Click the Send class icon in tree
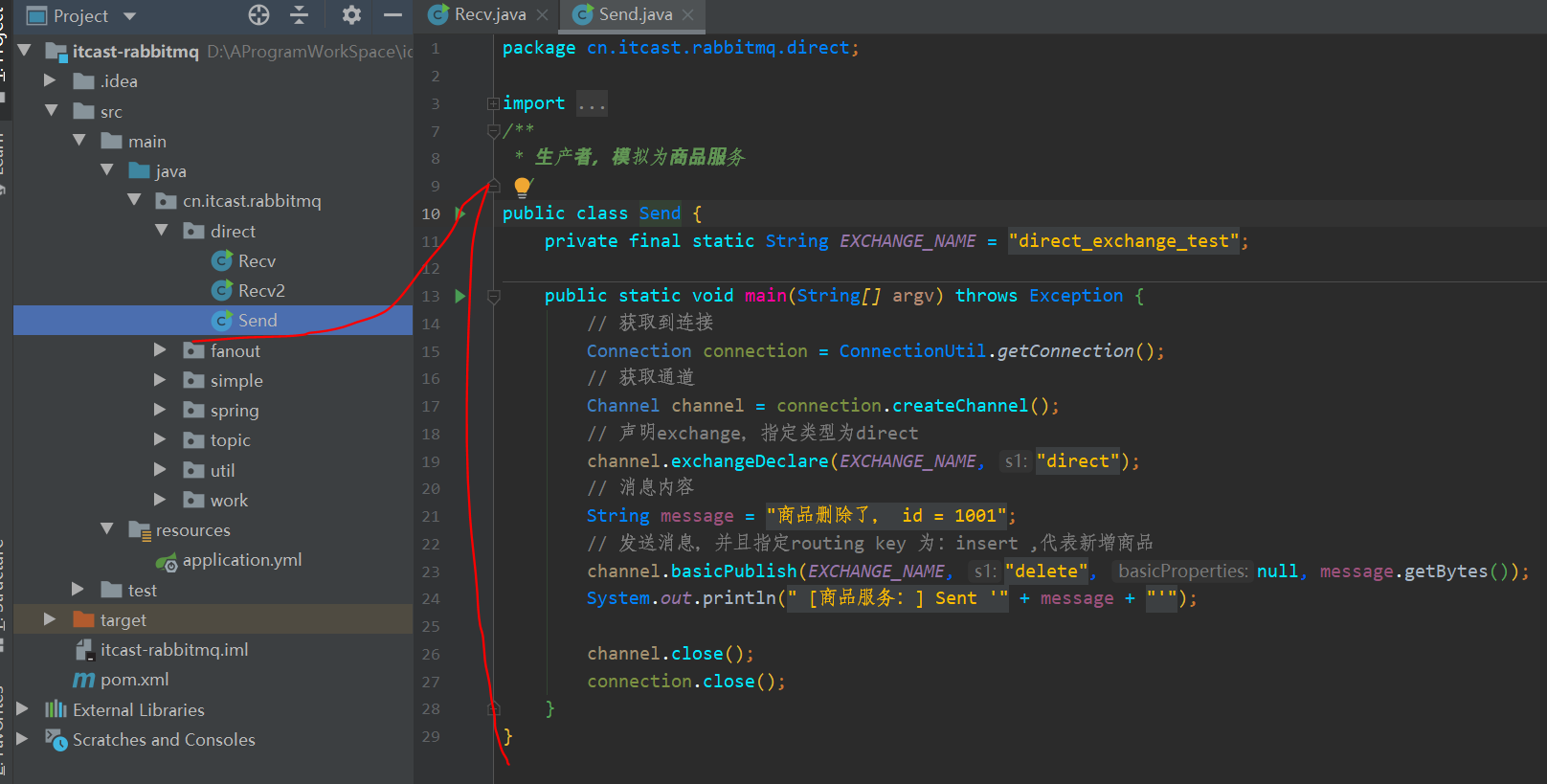Screen dimensions: 1547x784 point(222,321)
